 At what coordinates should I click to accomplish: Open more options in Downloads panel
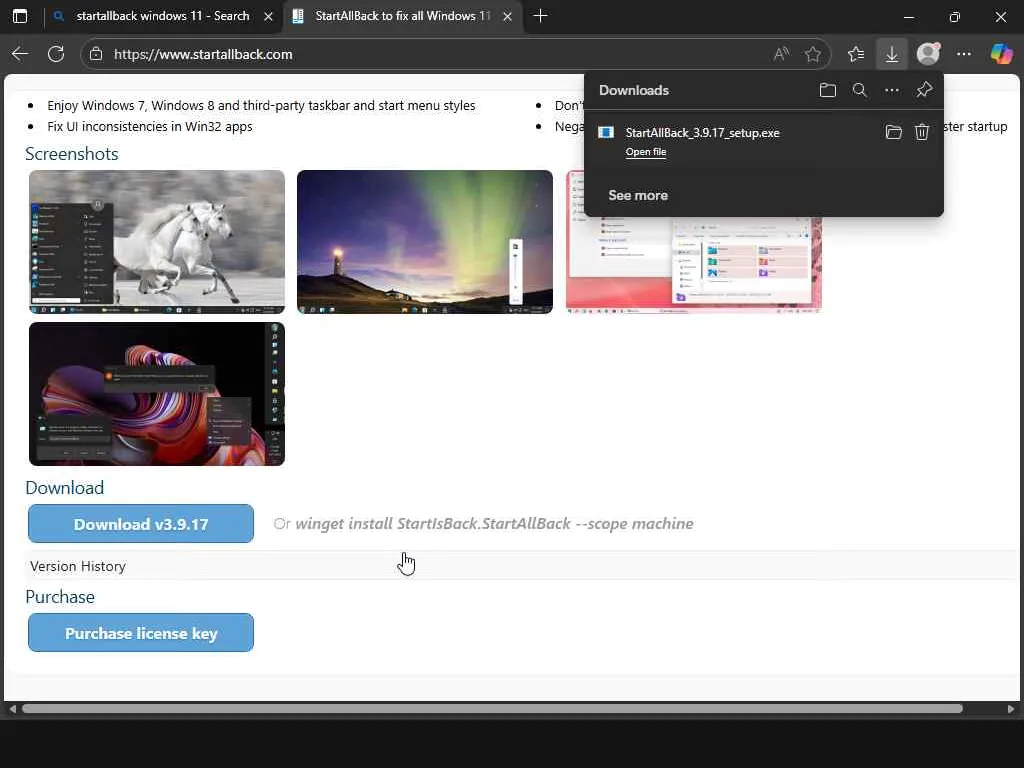[x=892, y=90]
